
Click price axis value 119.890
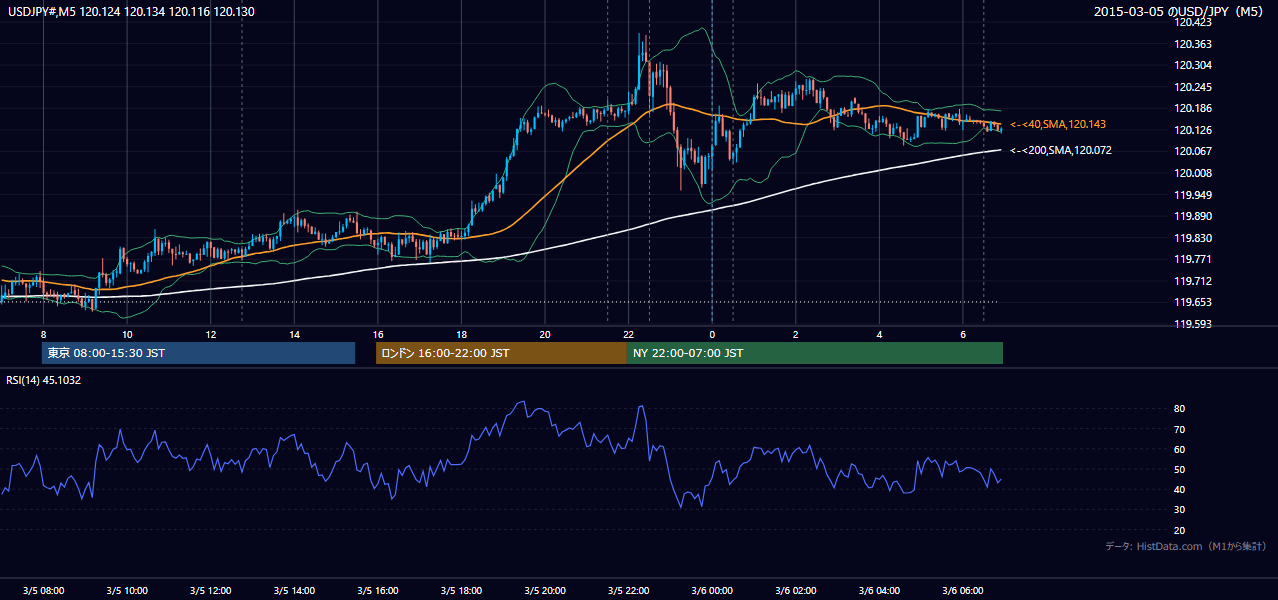(x=1195, y=216)
